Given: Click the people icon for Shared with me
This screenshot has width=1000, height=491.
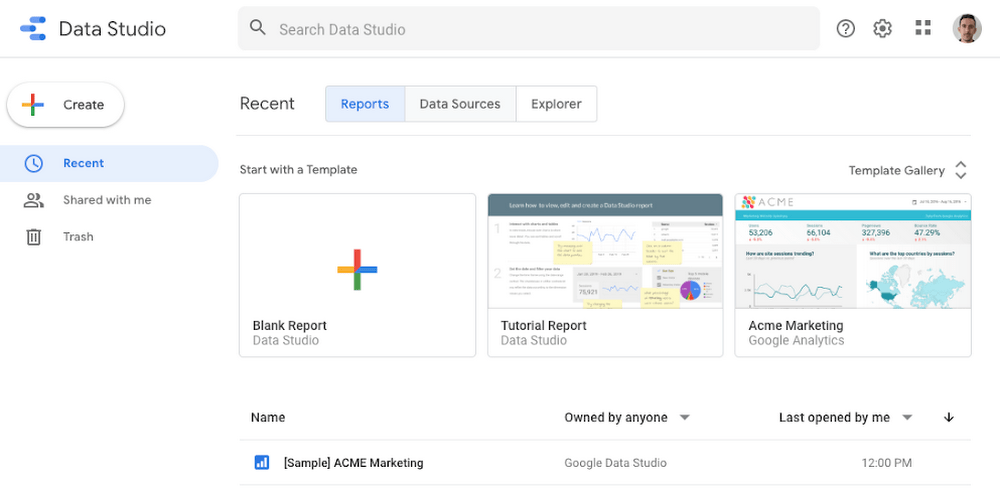Looking at the screenshot, I should (x=33, y=200).
